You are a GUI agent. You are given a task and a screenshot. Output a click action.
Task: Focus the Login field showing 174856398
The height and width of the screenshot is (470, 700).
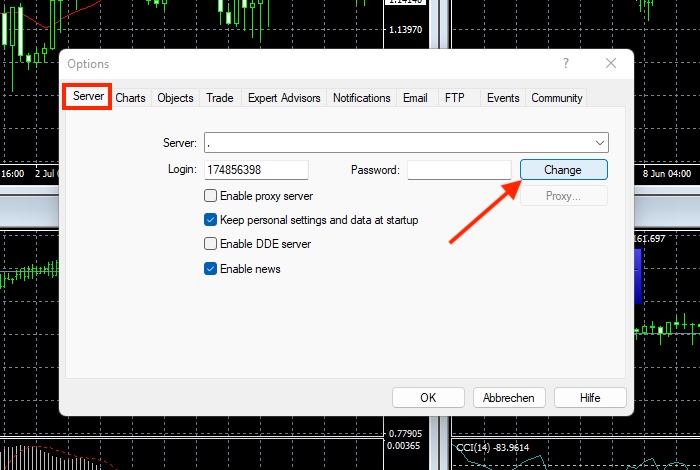(256, 170)
